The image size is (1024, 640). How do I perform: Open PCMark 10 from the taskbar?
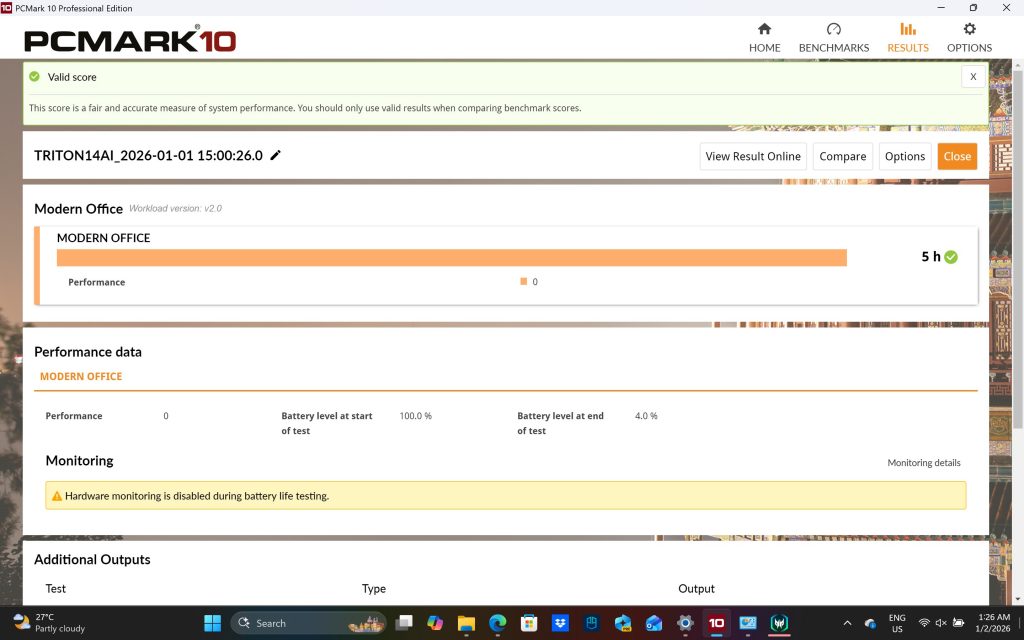point(716,622)
